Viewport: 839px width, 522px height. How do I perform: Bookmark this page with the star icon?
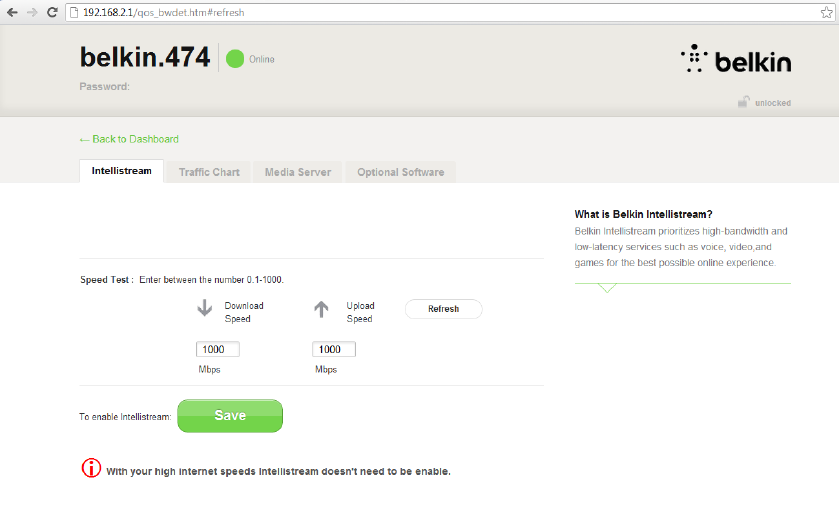point(827,12)
